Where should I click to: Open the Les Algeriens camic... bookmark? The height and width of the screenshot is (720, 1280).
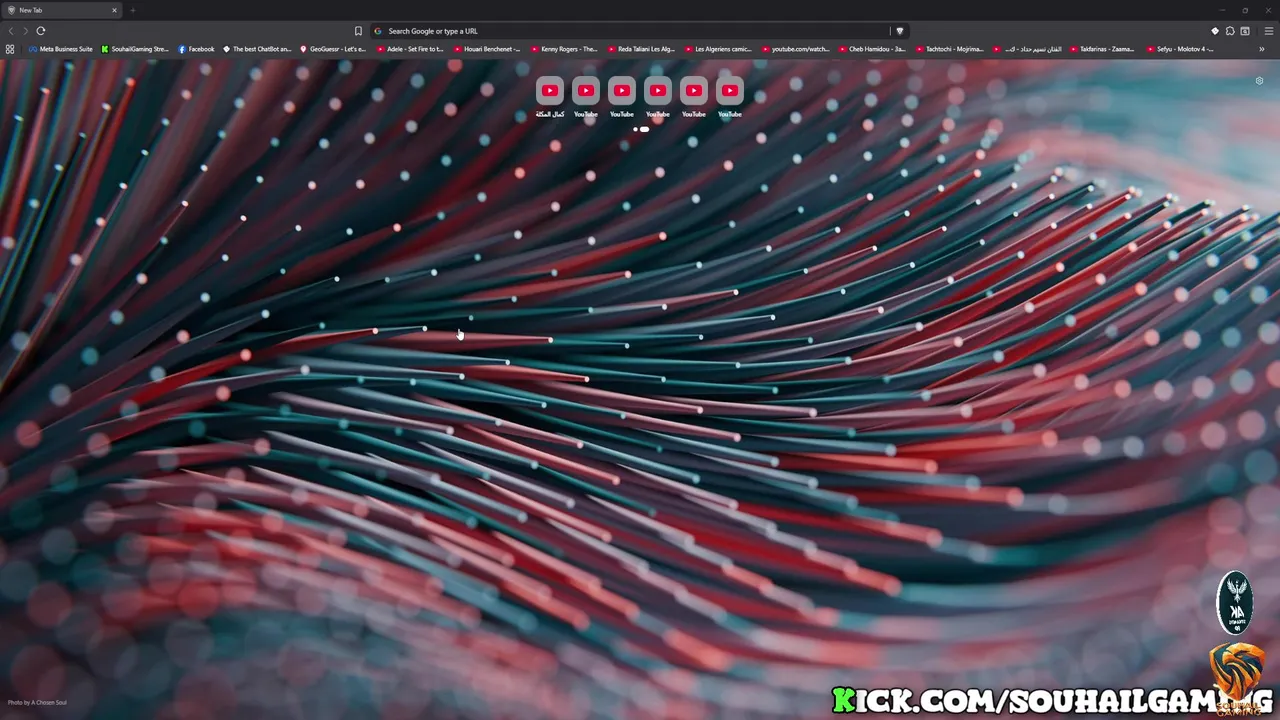point(718,49)
